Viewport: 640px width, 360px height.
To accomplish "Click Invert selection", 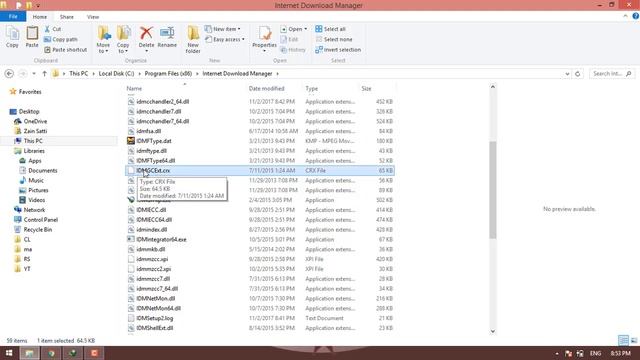I will pos(338,49).
